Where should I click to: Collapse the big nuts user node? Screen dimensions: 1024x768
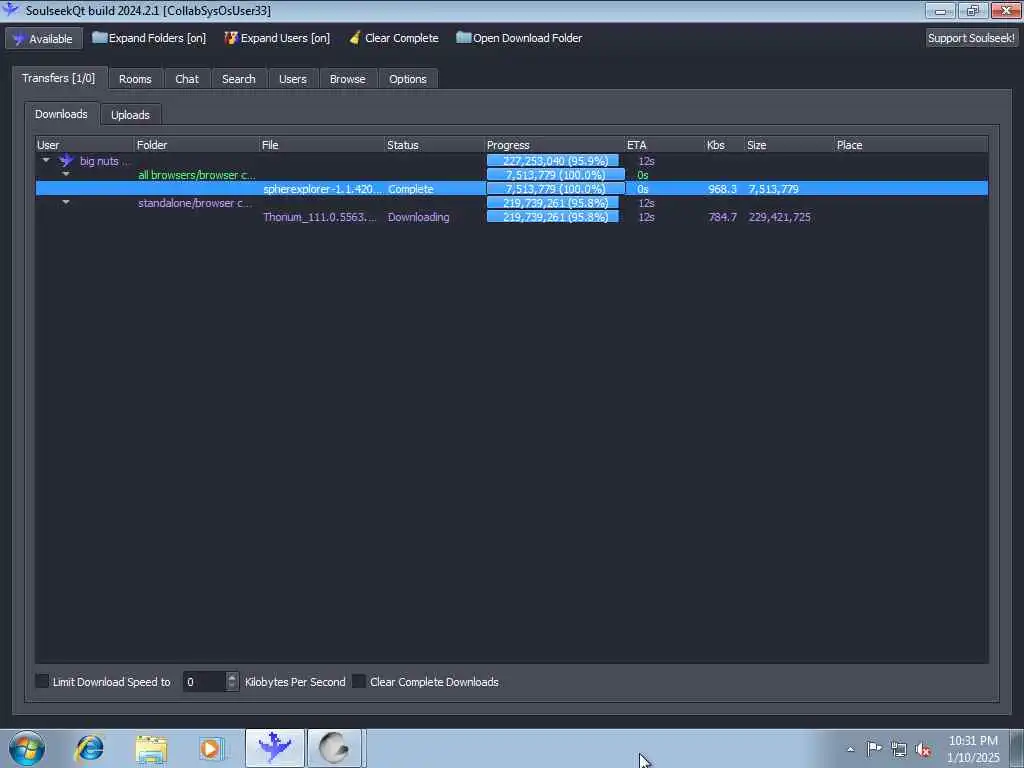(x=46, y=160)
